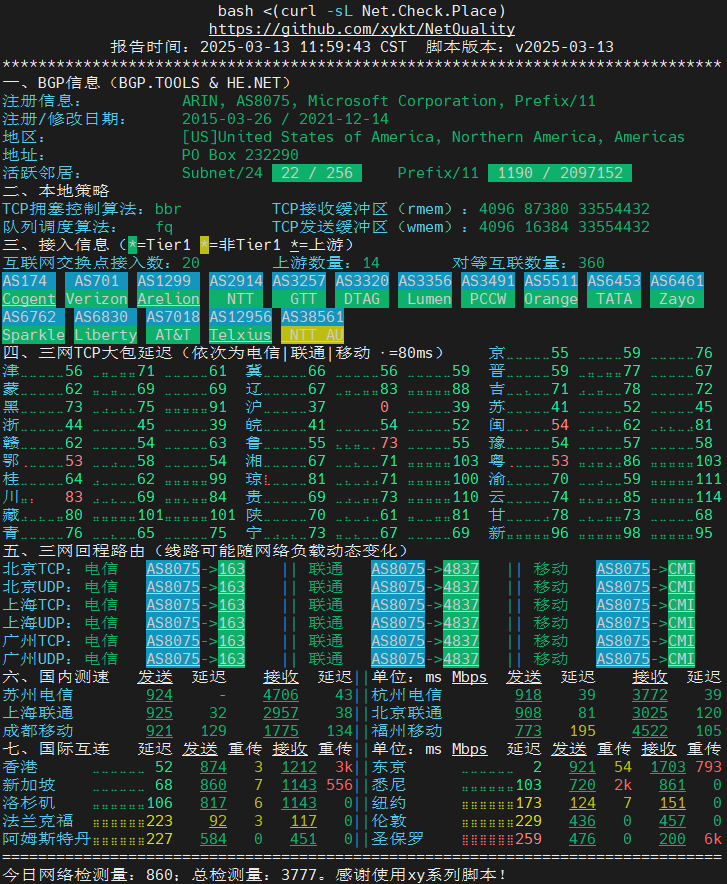The image size is (727, 884).
Task: Click the AT&T provider label
Action: pos(173,335)
